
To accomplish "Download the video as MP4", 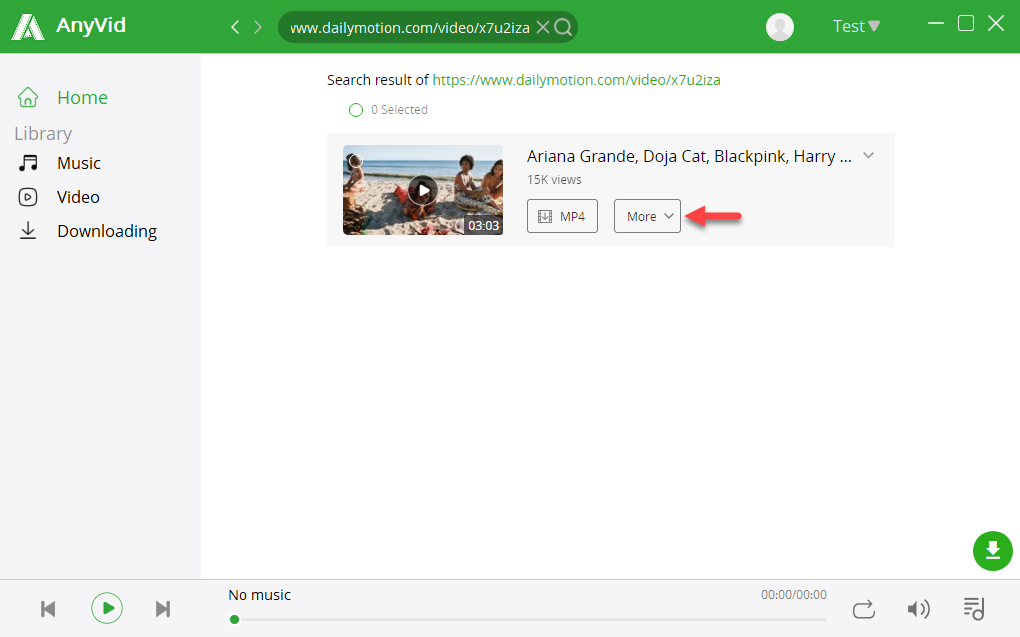I will coord(562,216).
